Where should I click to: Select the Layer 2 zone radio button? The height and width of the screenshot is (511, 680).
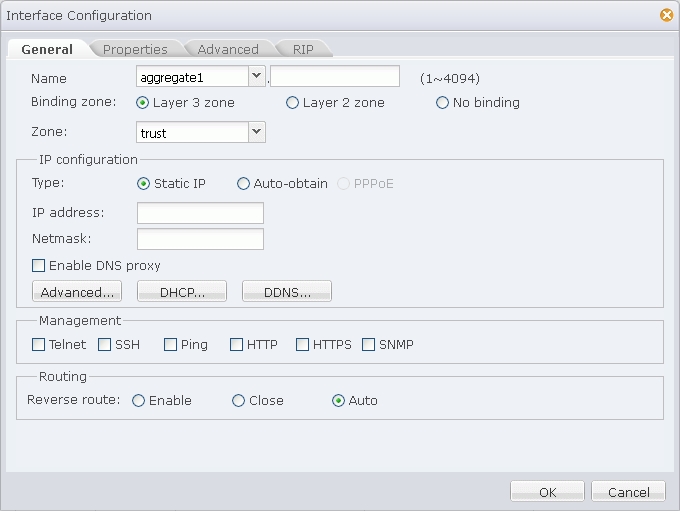pyautogui.click(x=292, y=103)
